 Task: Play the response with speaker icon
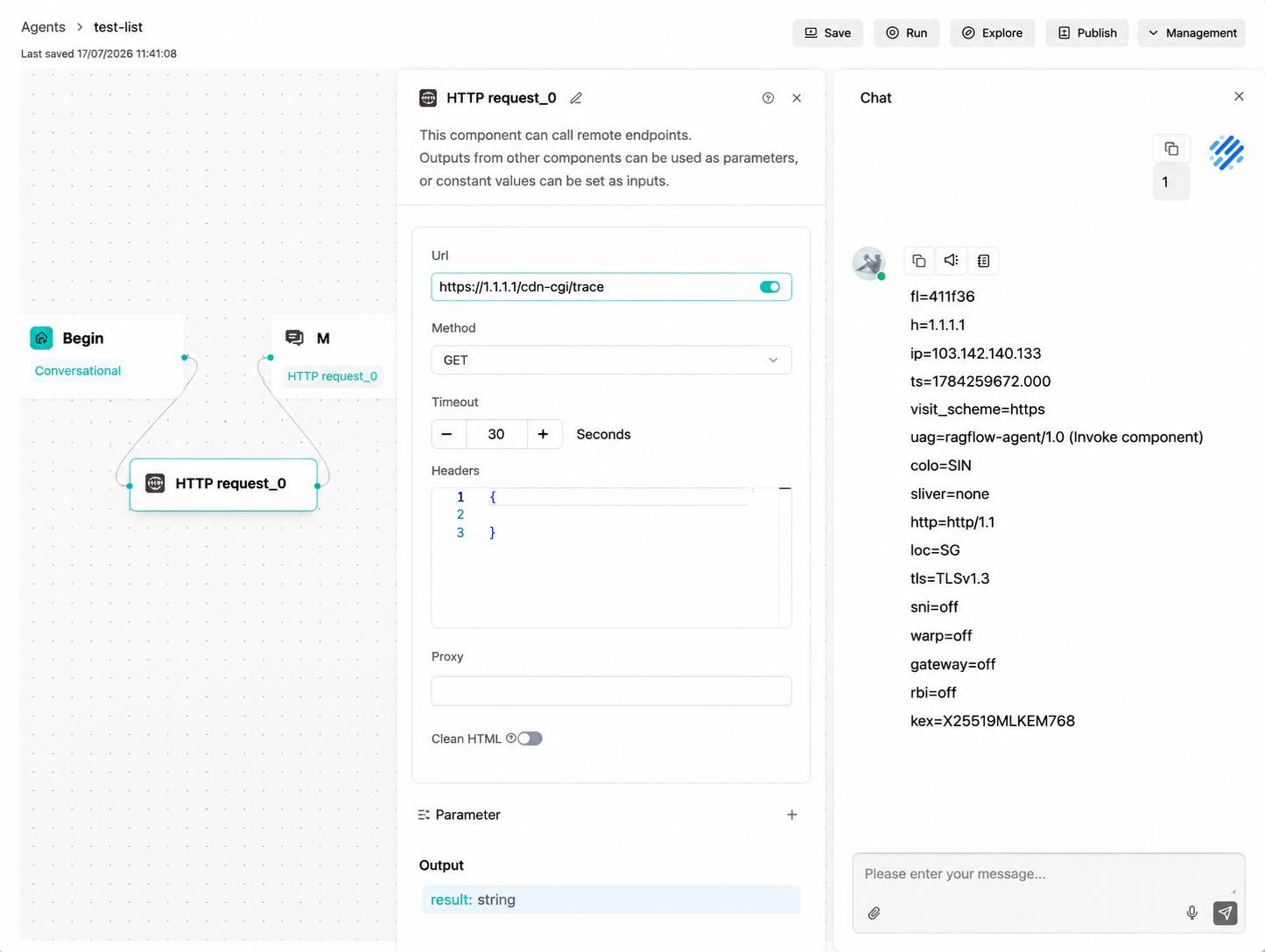[951, 261]
